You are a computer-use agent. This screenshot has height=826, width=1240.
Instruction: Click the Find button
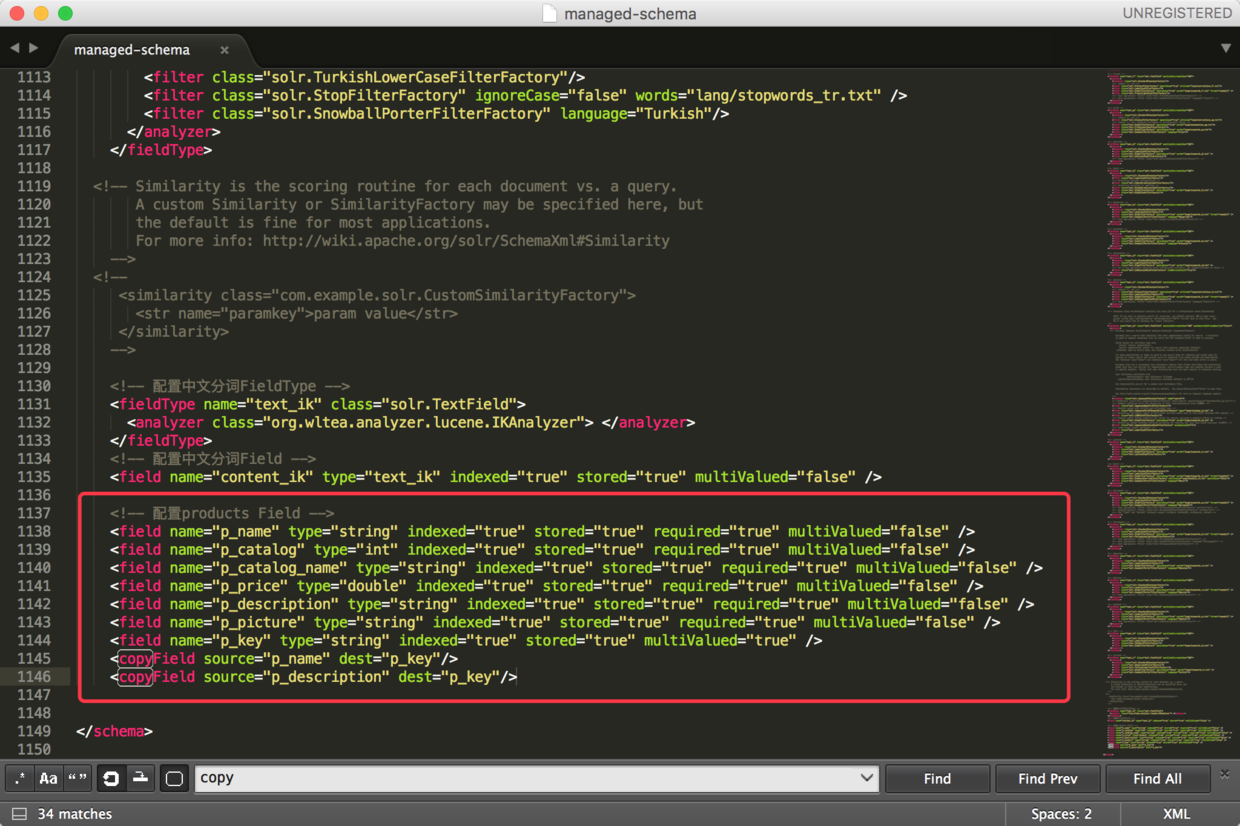pyautogui.click(x=937, y=778)
